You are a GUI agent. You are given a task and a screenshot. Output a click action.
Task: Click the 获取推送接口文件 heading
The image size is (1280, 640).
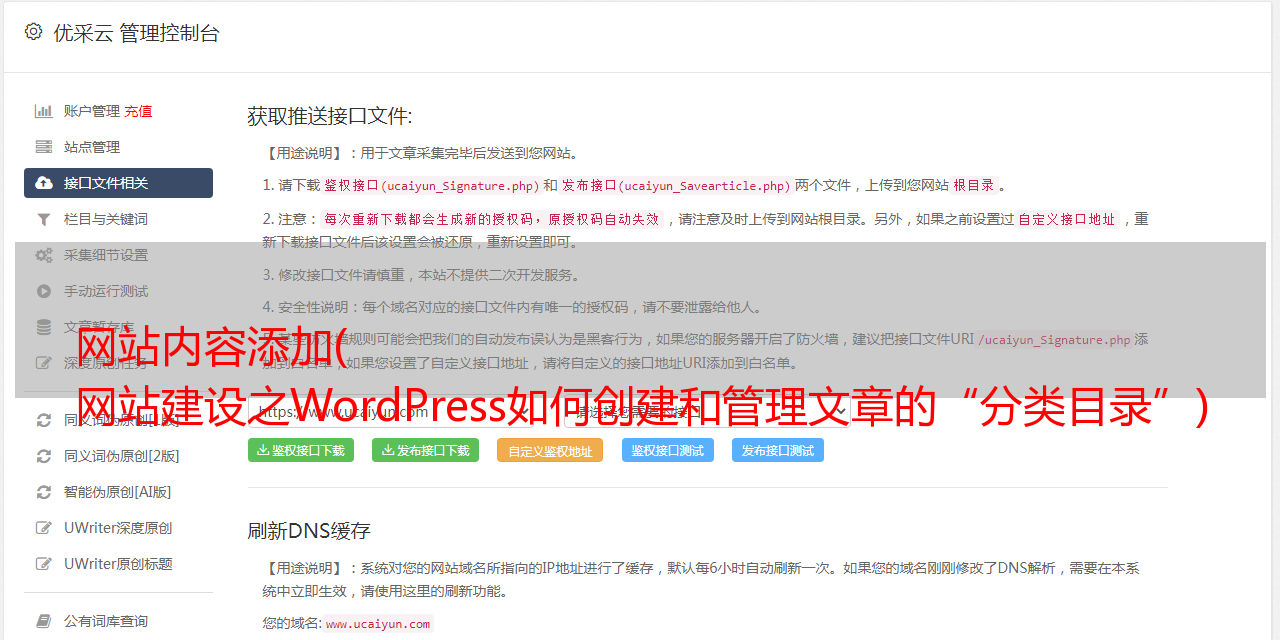[330, 116]
